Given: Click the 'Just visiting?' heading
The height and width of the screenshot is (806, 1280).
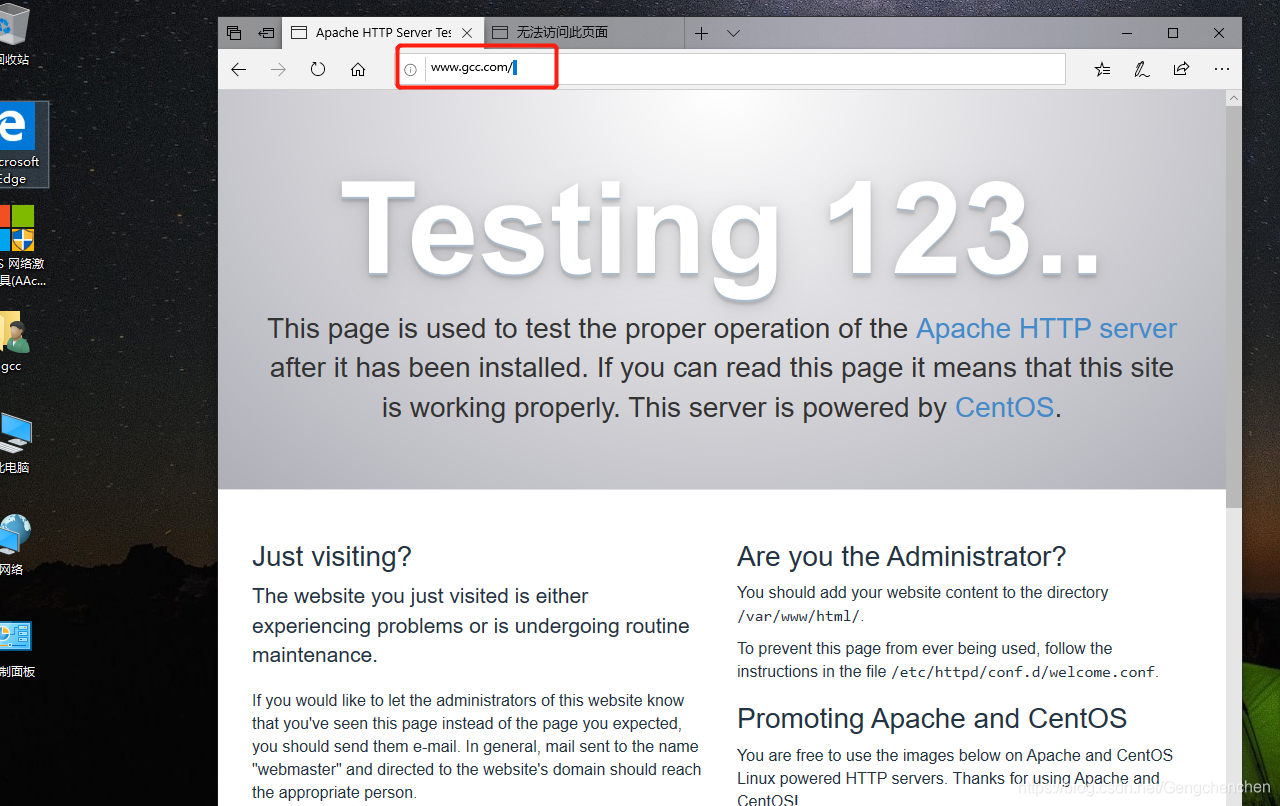Looking at the screenshot, I should pos(332,556).
